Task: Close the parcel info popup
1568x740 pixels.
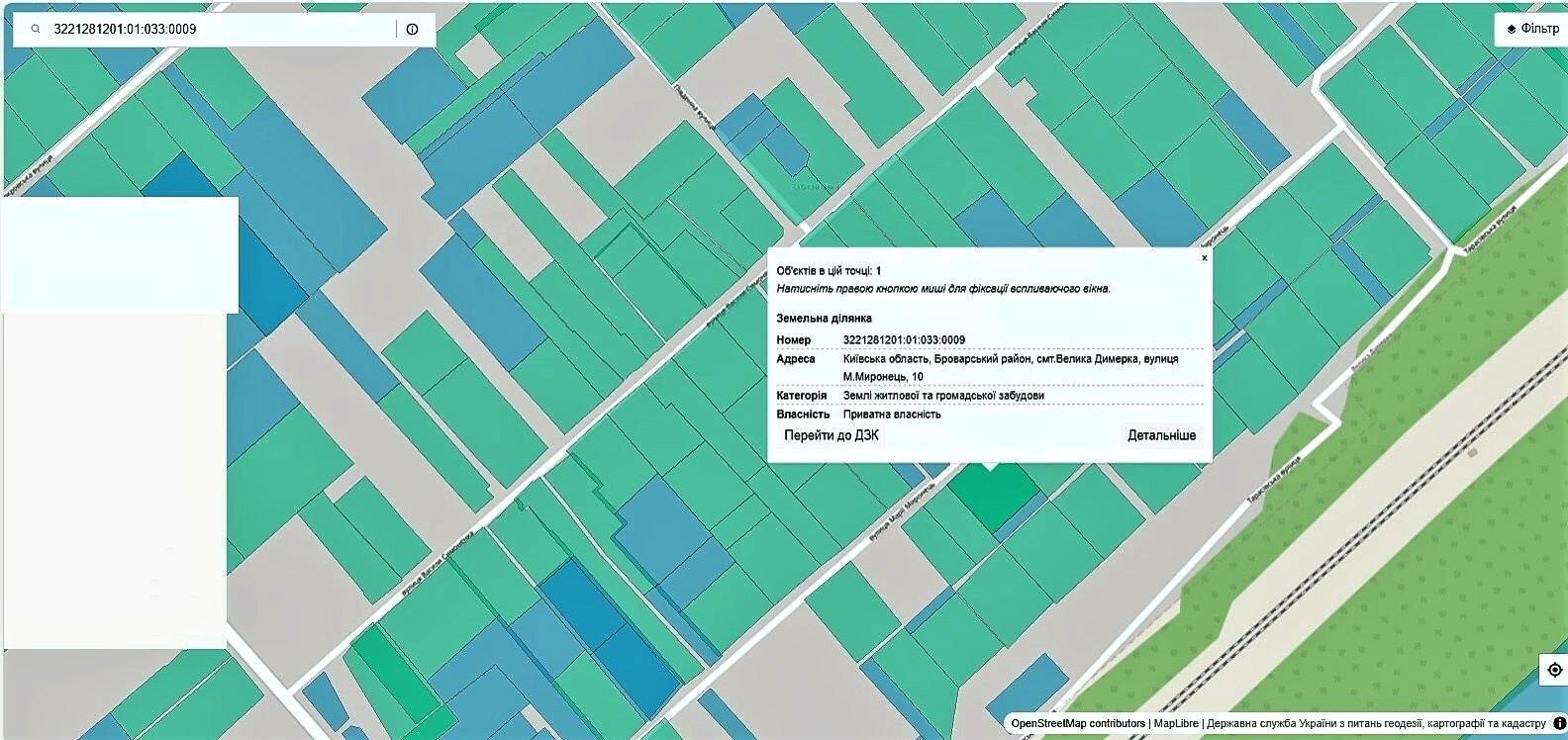Action: click(x=1204, y=258)
